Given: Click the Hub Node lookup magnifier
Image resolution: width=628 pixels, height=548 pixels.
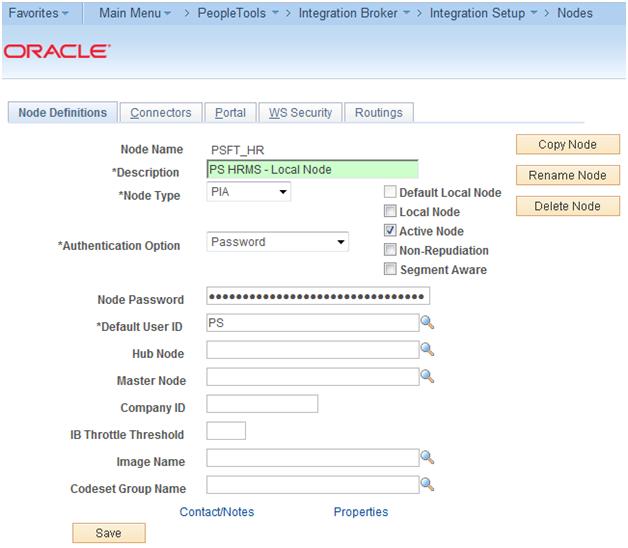Looking at the screenshot, I should click(x=427, y=349).
